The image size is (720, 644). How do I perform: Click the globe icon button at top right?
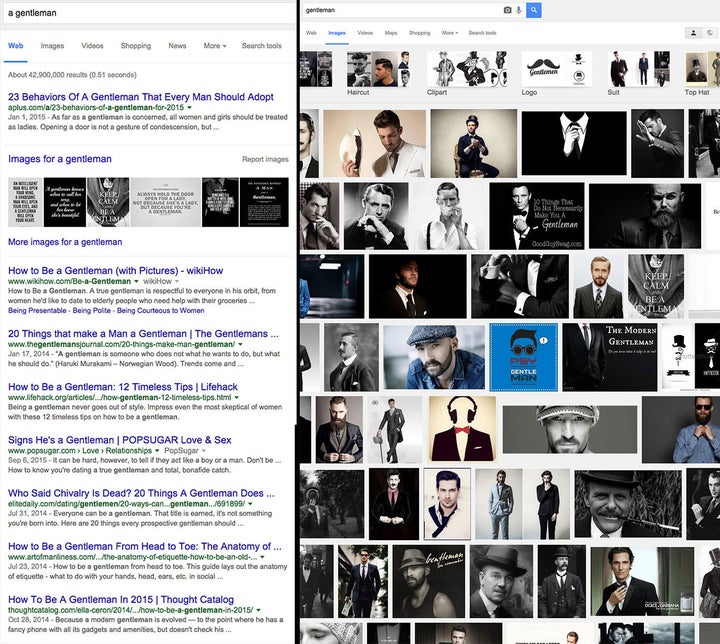711,33
